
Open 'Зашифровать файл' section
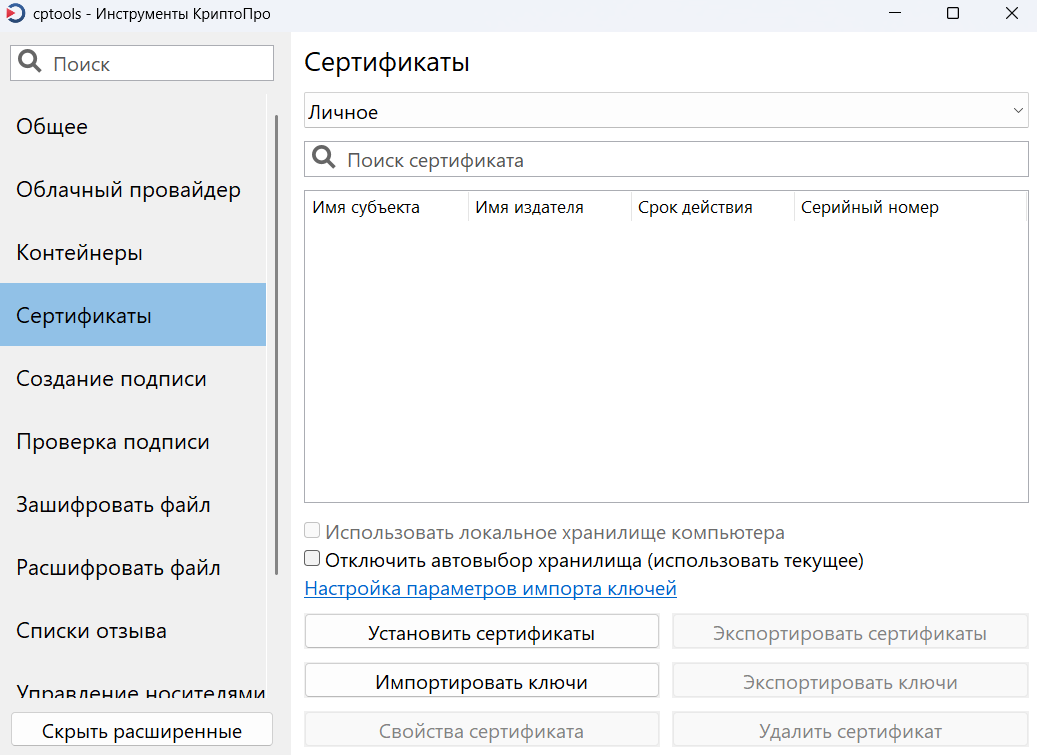click(113, 505)
